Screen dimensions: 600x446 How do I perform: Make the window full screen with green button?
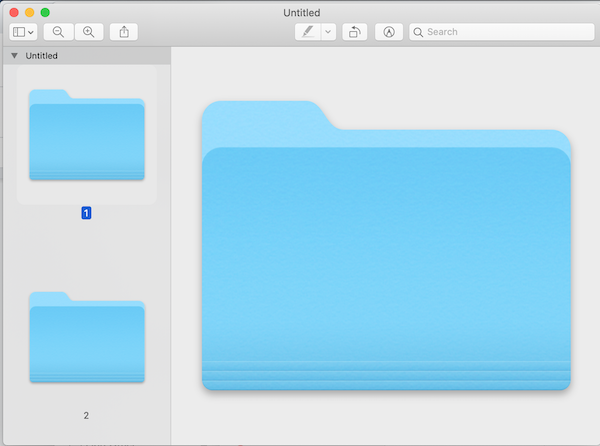[x=45, y=13]
